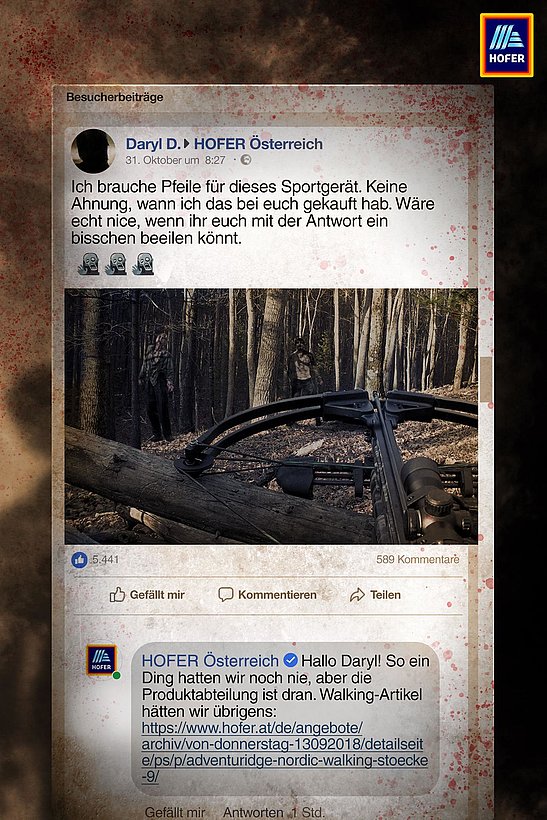The height and width of the screenshot is (820, 547).
Task: Click Gefällt mir under HOFER's comment
Action: (x=175, y=813)
